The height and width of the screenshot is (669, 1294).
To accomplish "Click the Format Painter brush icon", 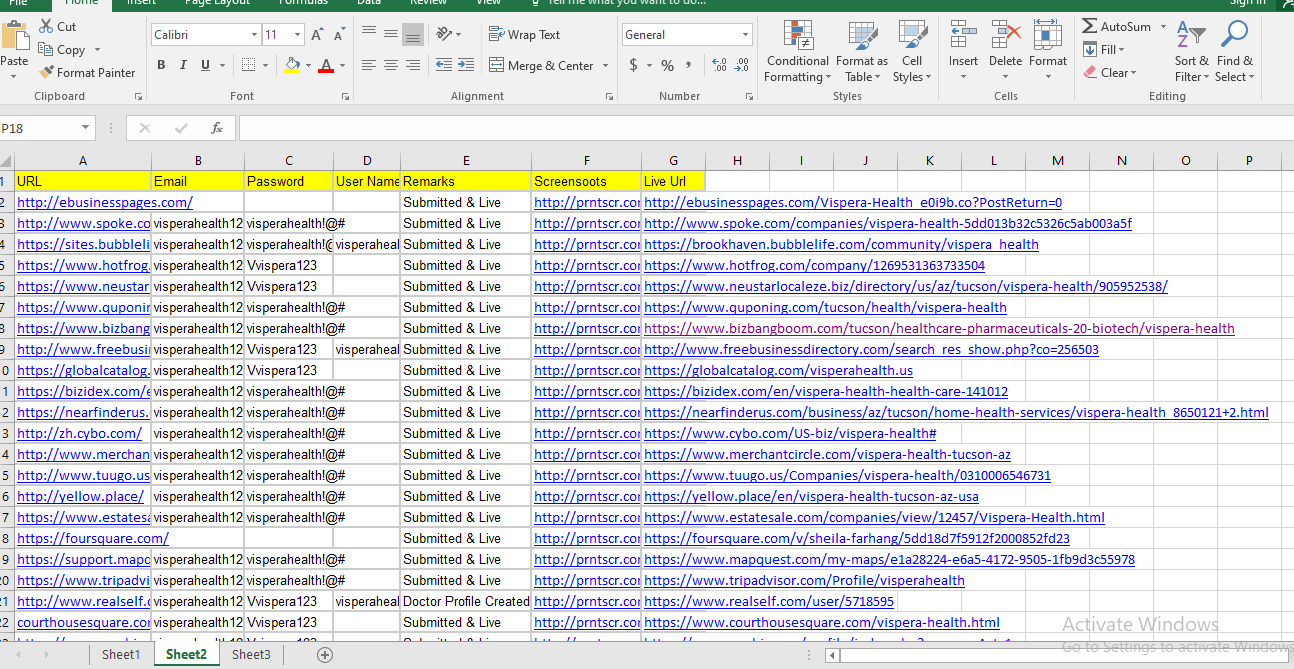I will click(46, 72).
